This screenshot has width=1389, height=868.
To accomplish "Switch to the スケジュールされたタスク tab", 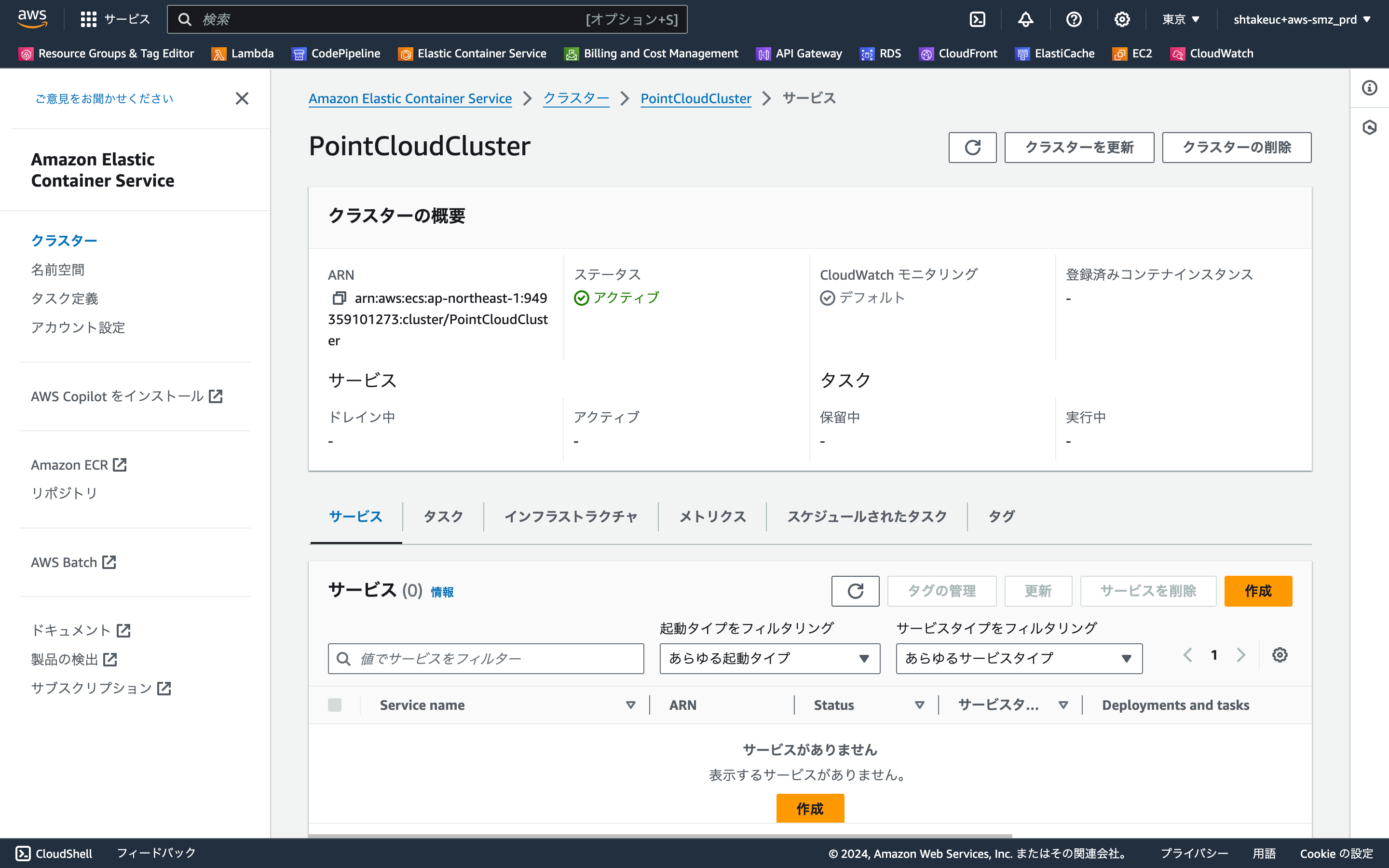I will (x=867, y=516).
